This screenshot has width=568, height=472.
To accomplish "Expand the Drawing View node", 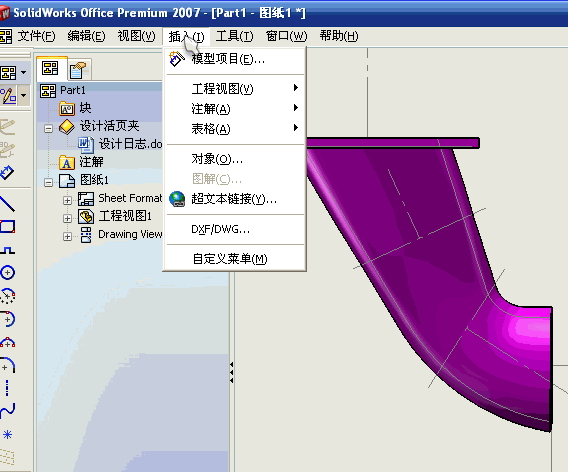I will (x=67, y=237).
